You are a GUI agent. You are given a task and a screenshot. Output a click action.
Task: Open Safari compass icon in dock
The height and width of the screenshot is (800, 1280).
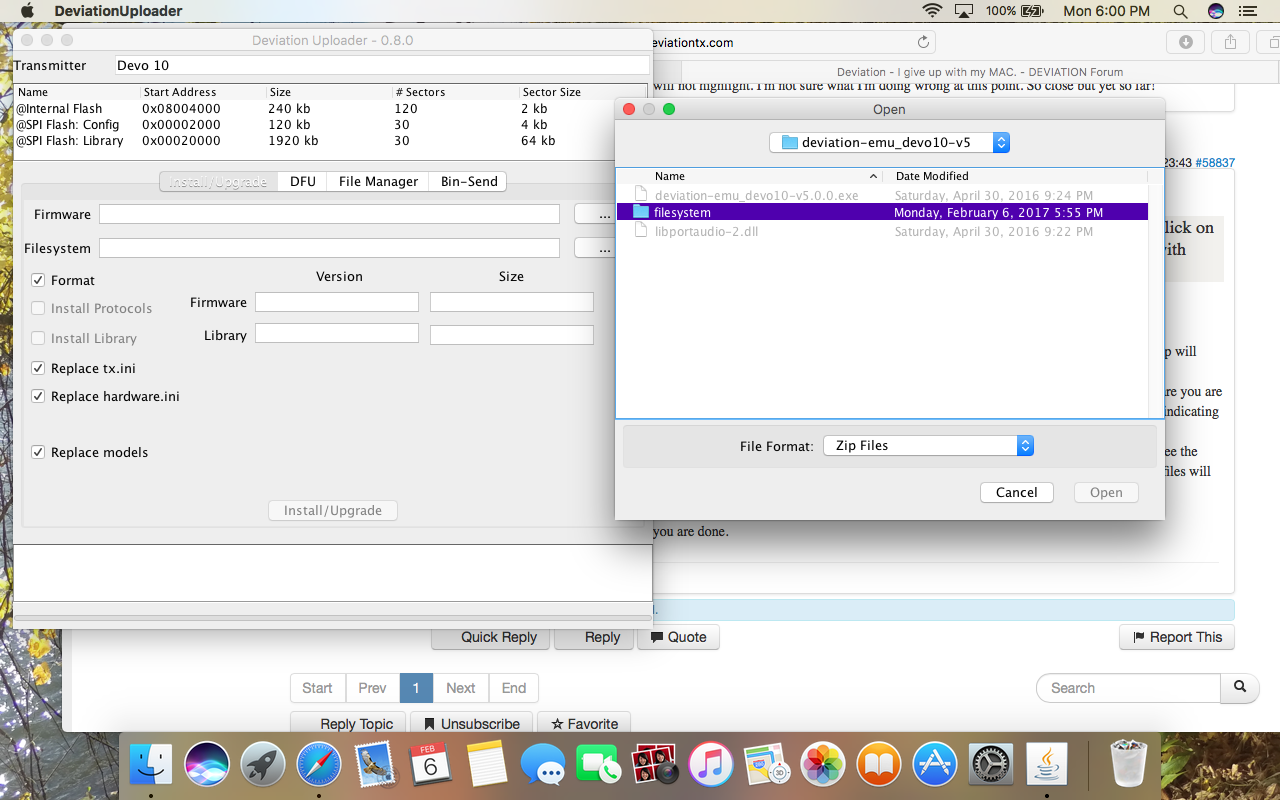319,766
